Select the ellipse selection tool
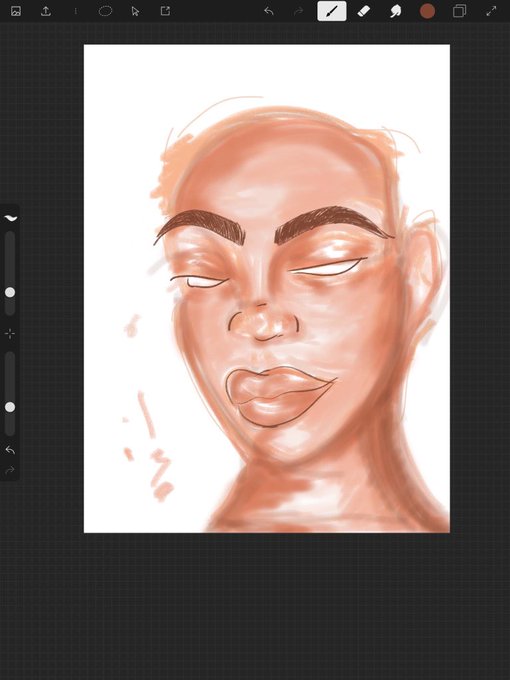Screen dimensions: 510x680 [105, 11]
